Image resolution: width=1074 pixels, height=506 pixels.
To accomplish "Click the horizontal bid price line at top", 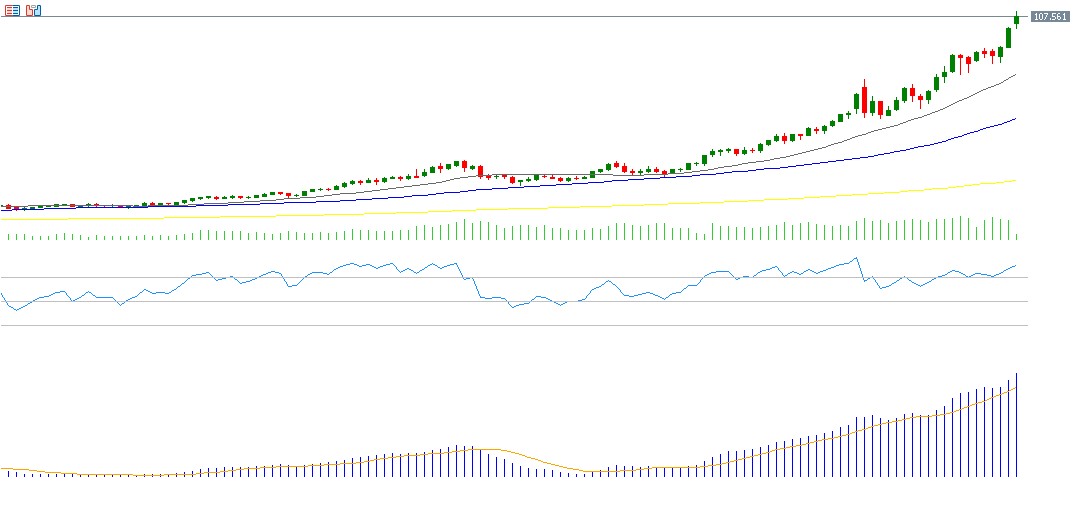I will pos(500,17).
